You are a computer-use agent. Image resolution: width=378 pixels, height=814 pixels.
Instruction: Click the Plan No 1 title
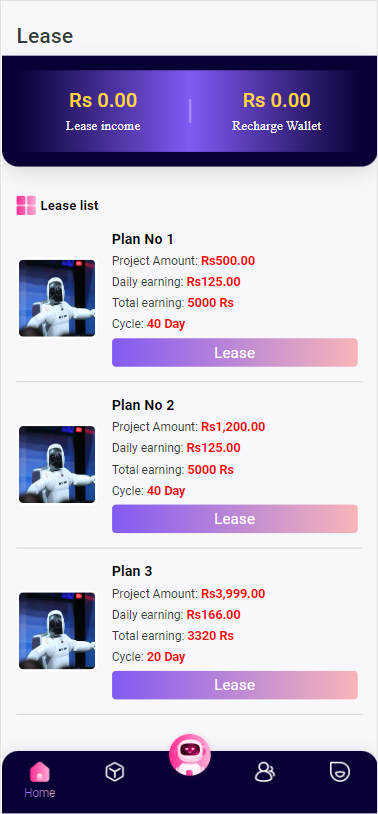point(142,239)
